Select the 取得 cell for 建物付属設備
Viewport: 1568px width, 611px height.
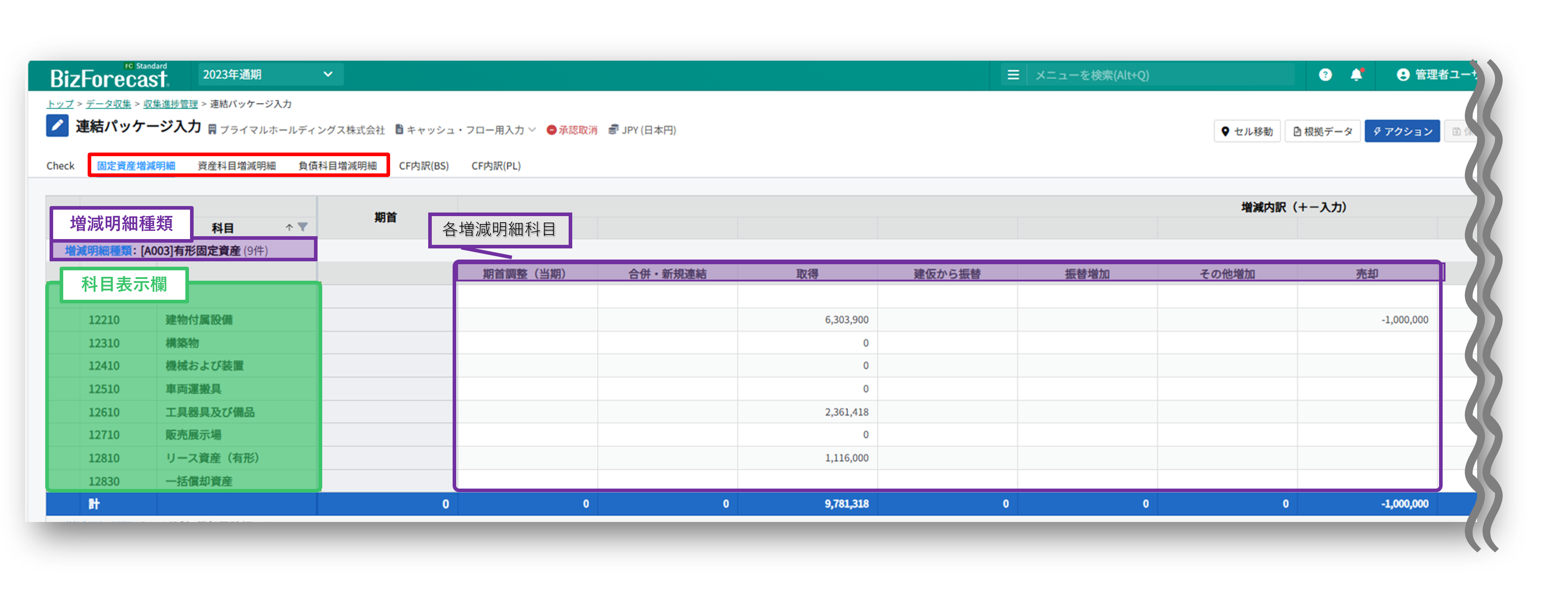(807, 320)
